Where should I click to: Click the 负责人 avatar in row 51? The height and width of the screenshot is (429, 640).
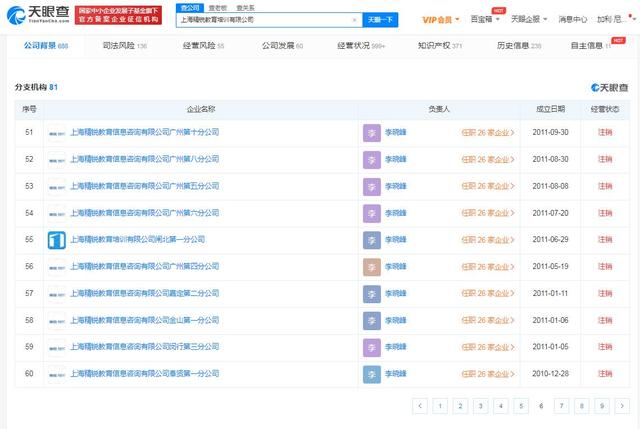pos(372,133)
